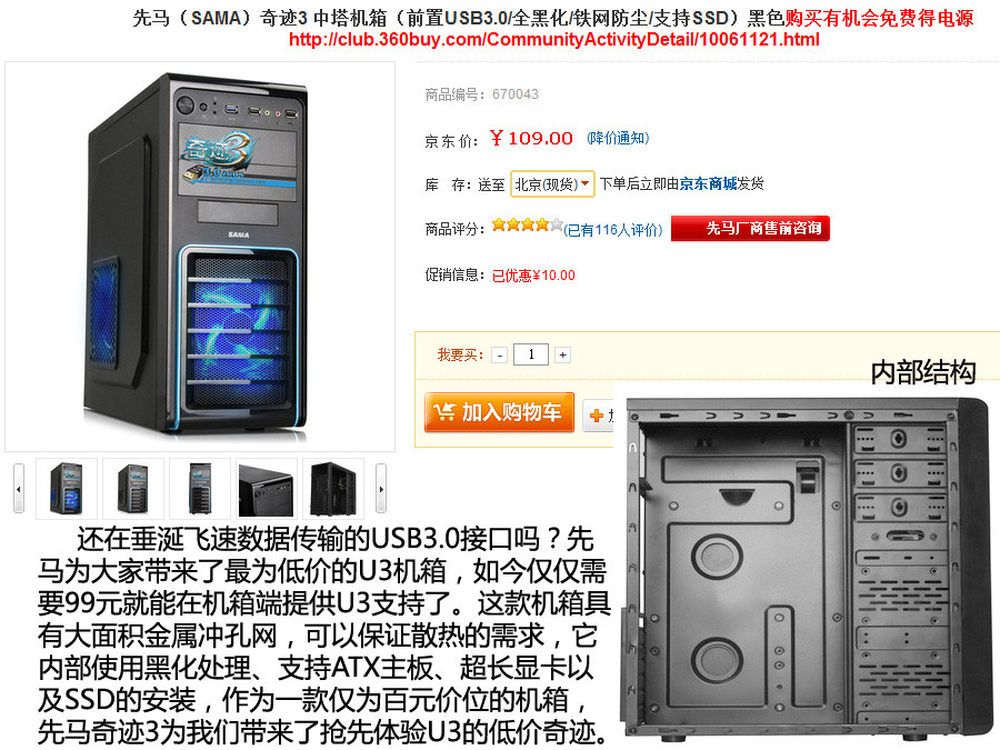
Task: Select second product thumbnail
Action: 133,489
